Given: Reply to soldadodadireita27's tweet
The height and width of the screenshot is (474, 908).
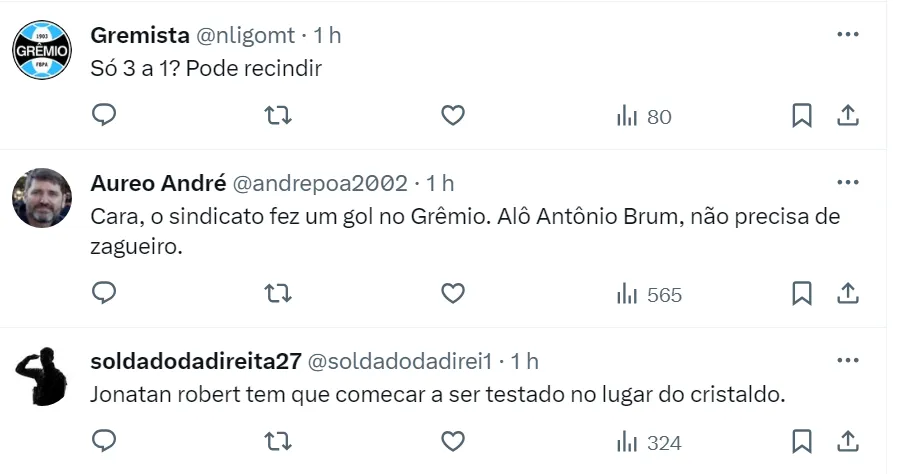Looking at the screenshot, I should coord(105,441).
